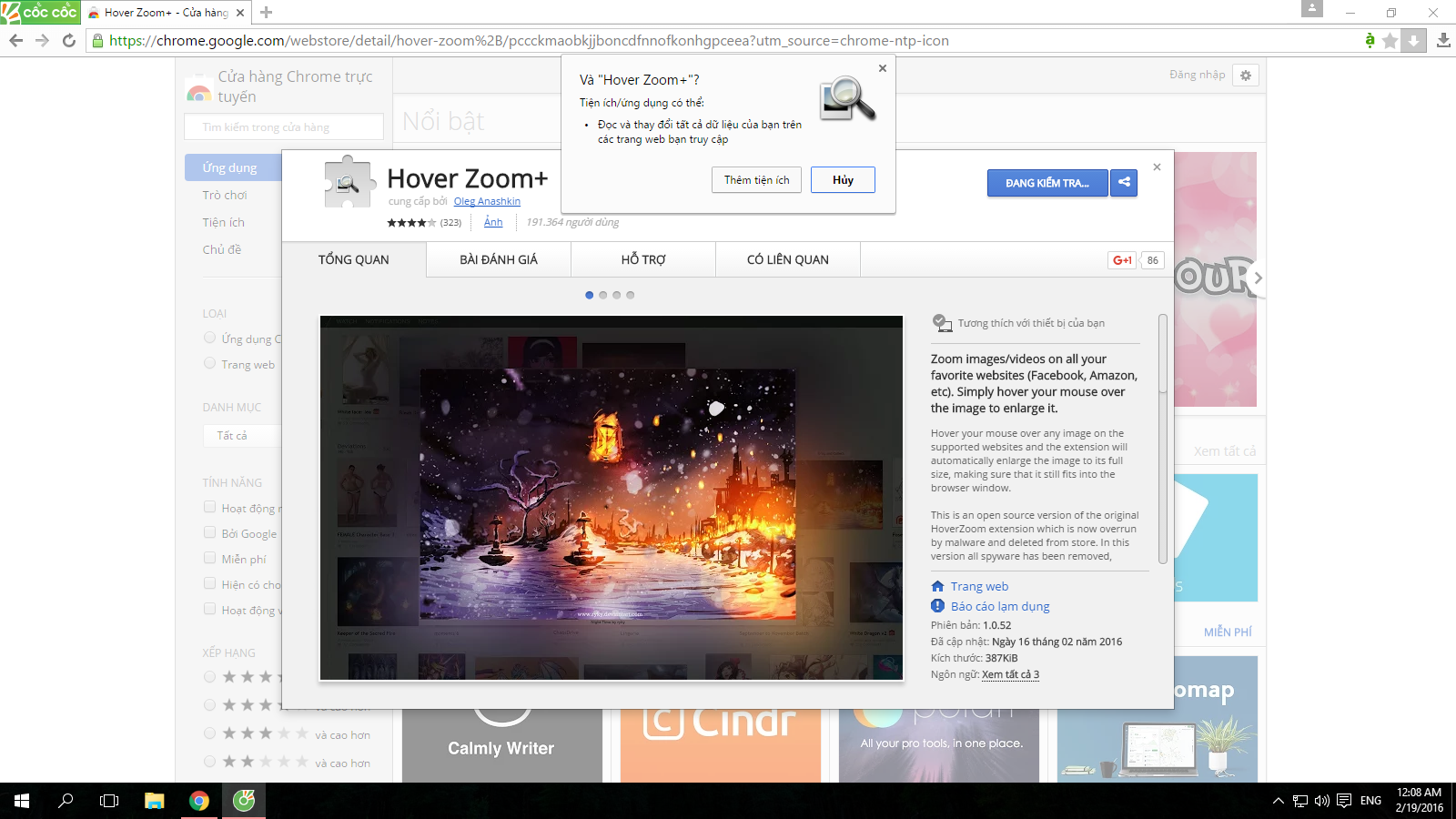The image size is (1456, 819).
Task: Open the action center notifications icon
Action: pyautogui.click(x=1344, y=801)
